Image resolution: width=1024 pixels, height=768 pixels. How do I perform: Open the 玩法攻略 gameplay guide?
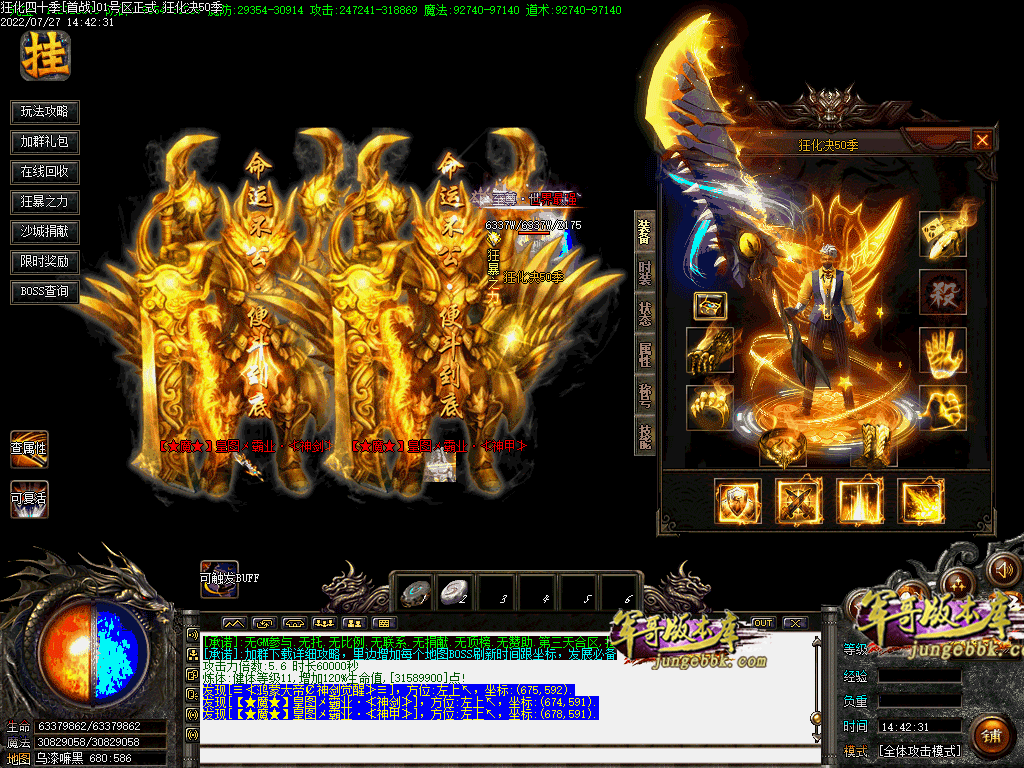tap(44, 112)
